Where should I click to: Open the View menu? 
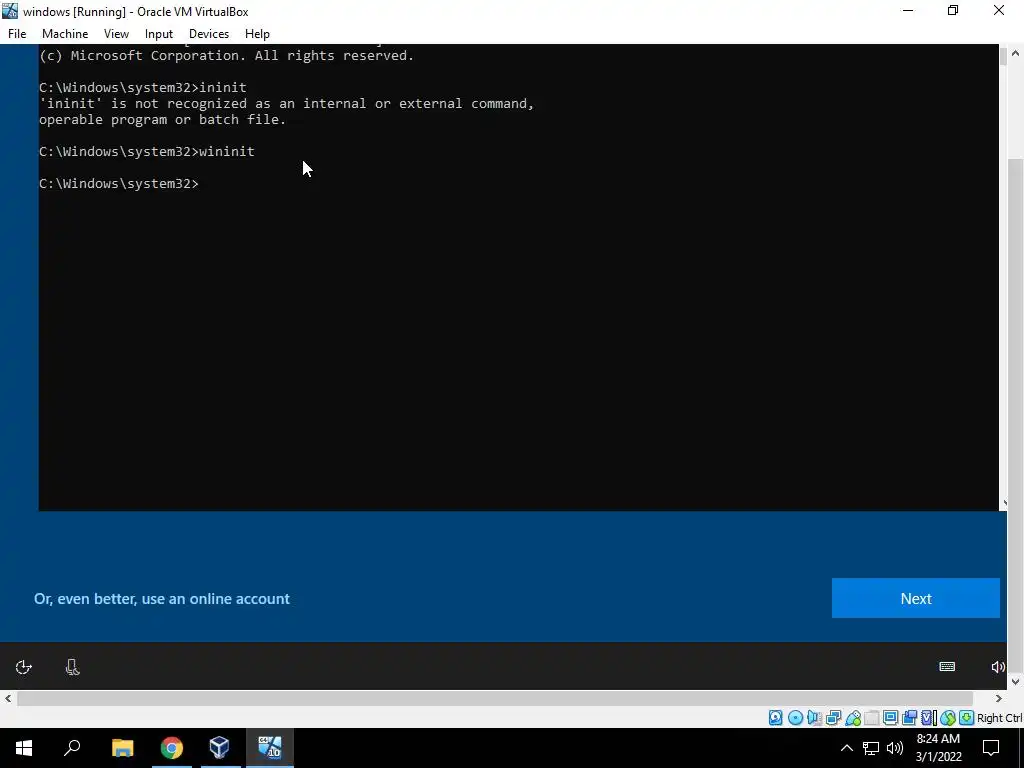click(x=116, y=34)
